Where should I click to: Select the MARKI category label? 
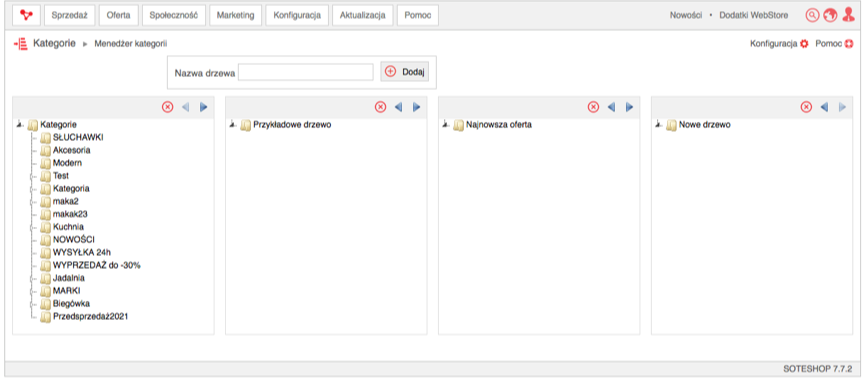pyautogui.click(x=67, y=291)
